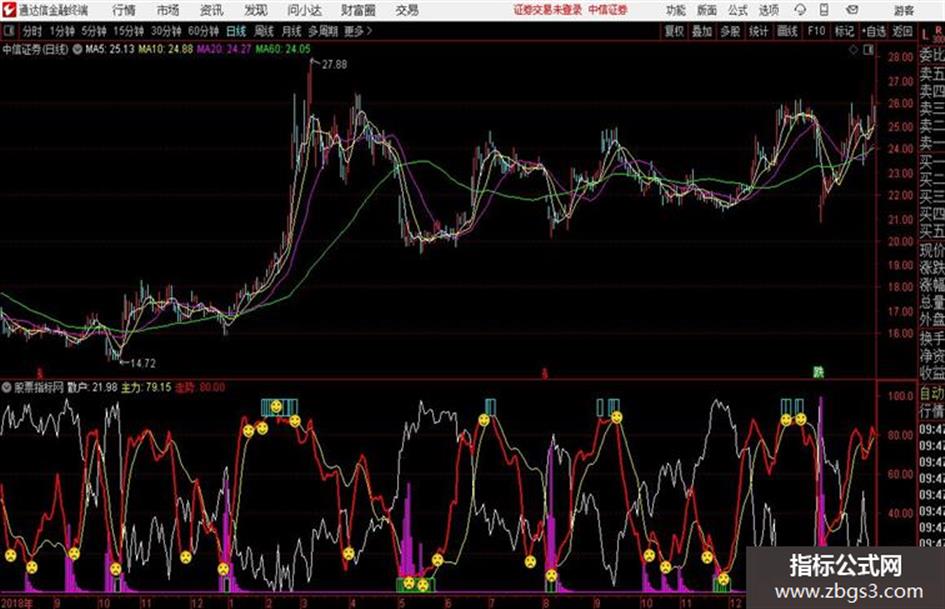Click the 2018年 date axis label
Viewport: 945px width, 609px height.
(x=17, y=603)
